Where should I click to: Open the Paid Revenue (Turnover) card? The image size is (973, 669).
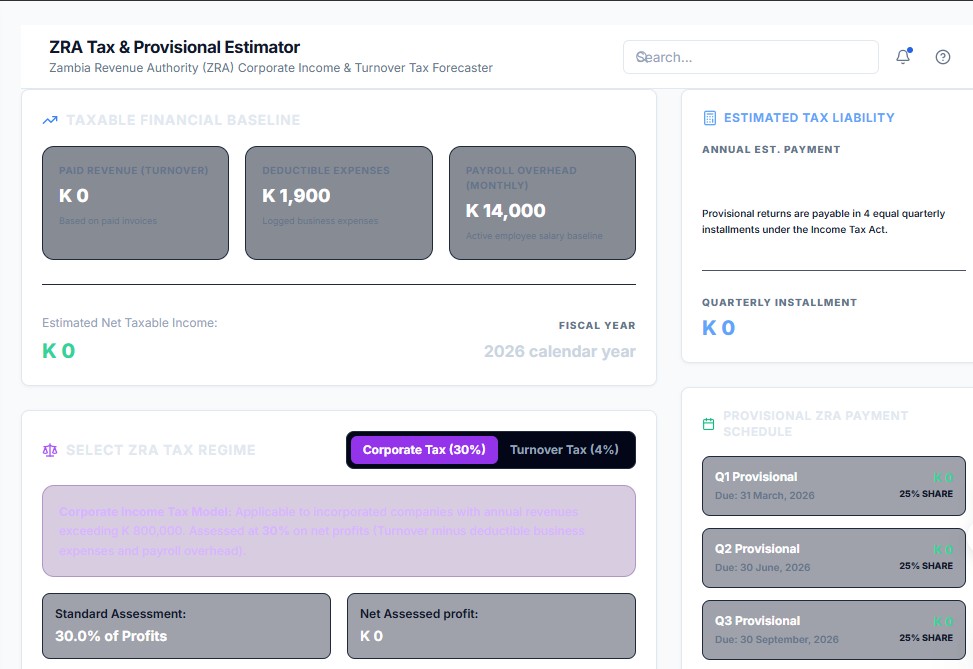click(x=135, y=203)
